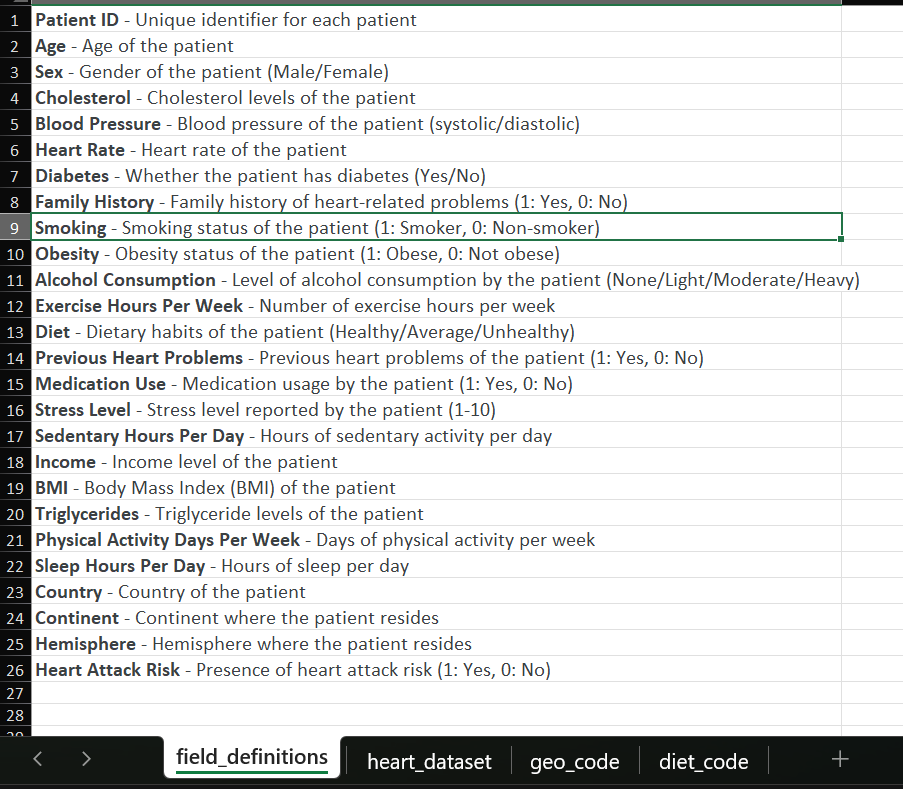Open the geo_code worksheet
This screenshot has width=903, height=789.
click(574, 761)
